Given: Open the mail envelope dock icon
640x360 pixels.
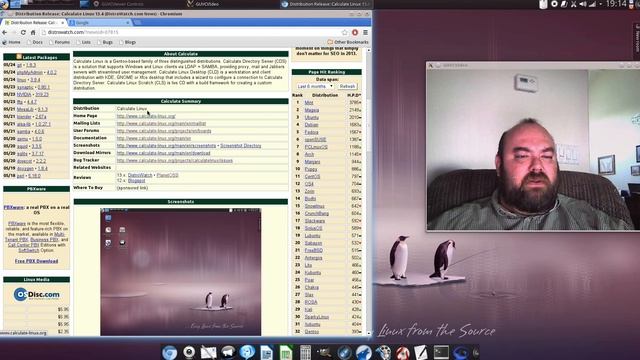Looking at the screenshot, I should (x=208, y=352).
